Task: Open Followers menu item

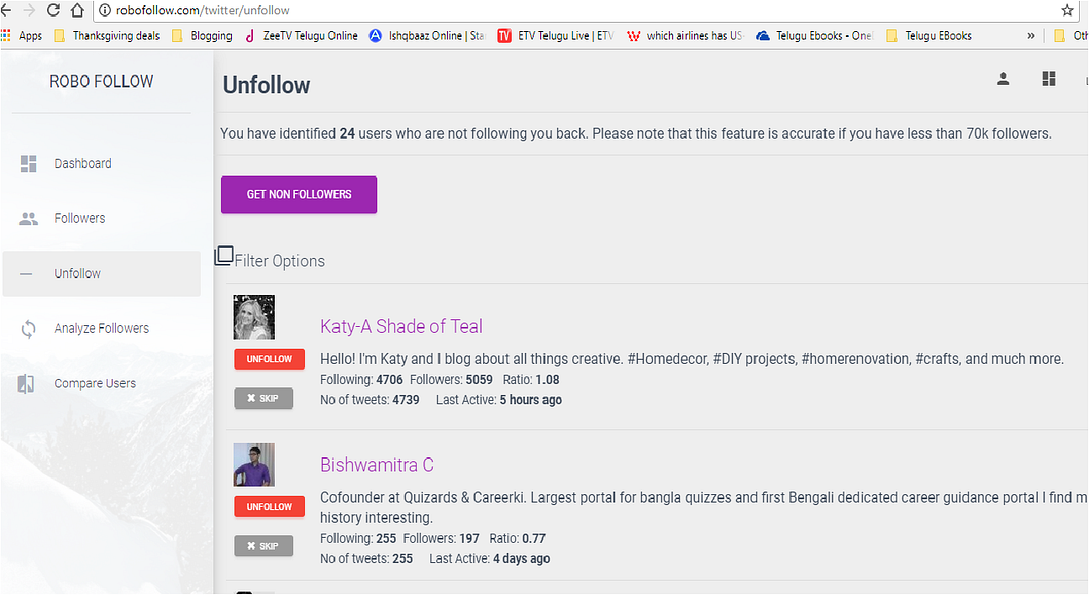Action: tap(101, 219)
